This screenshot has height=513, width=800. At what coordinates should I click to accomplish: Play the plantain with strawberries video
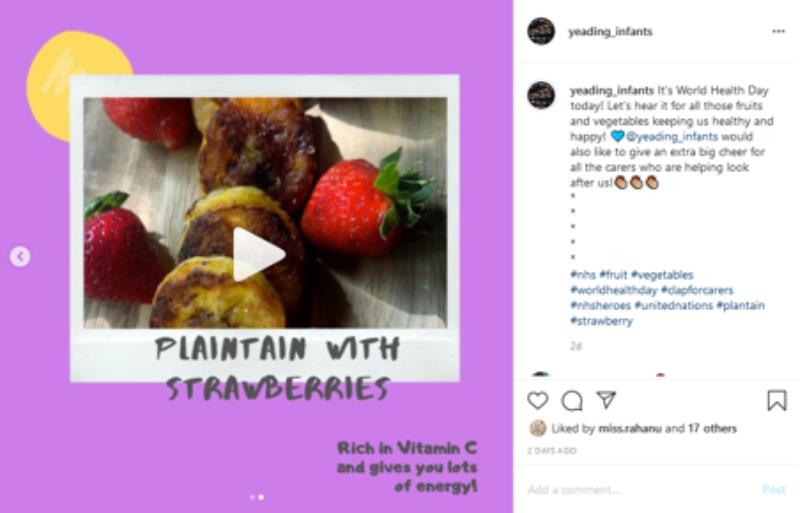[258, 254]
